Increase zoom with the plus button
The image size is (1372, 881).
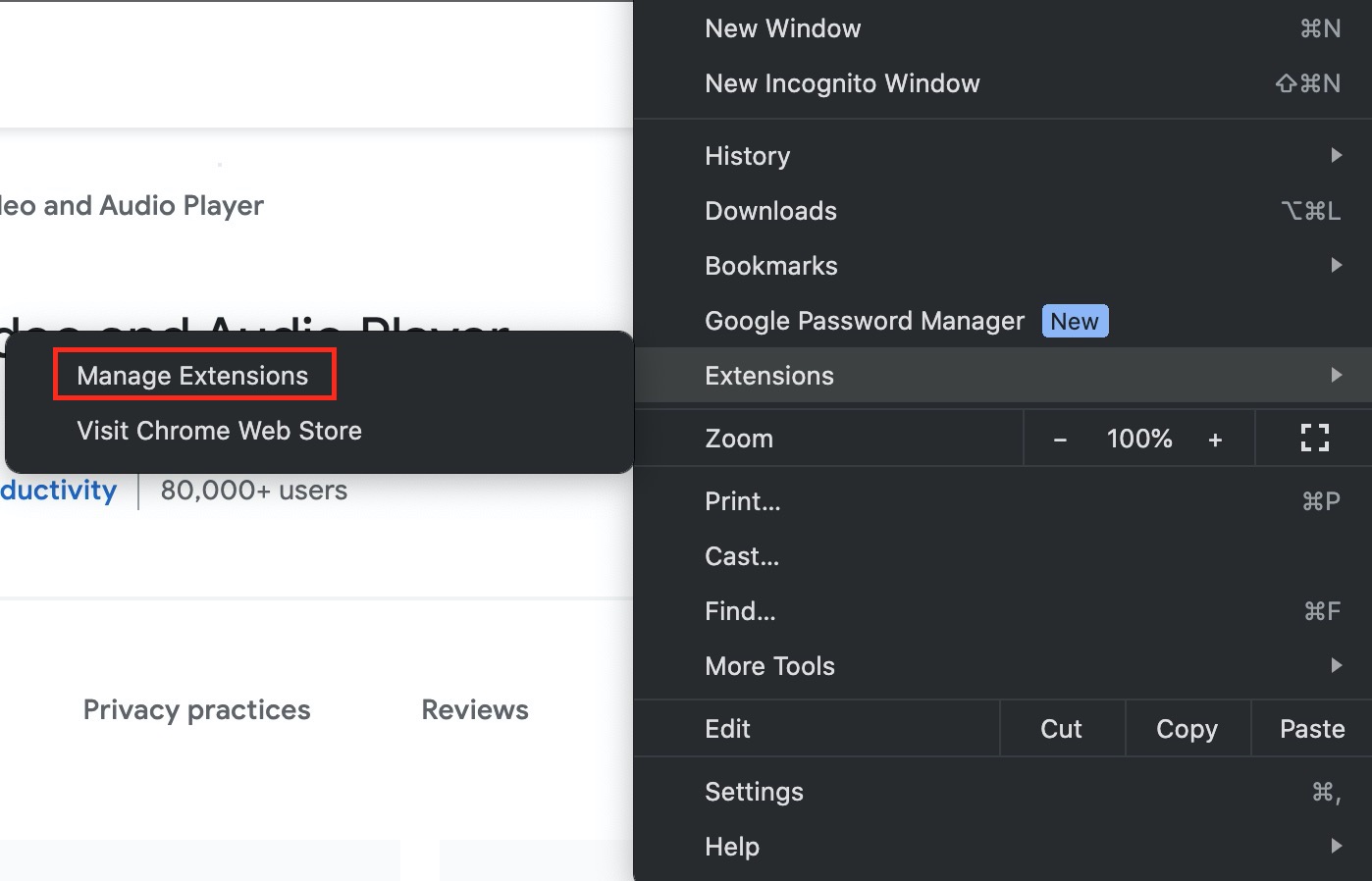tap(1215, 440)
